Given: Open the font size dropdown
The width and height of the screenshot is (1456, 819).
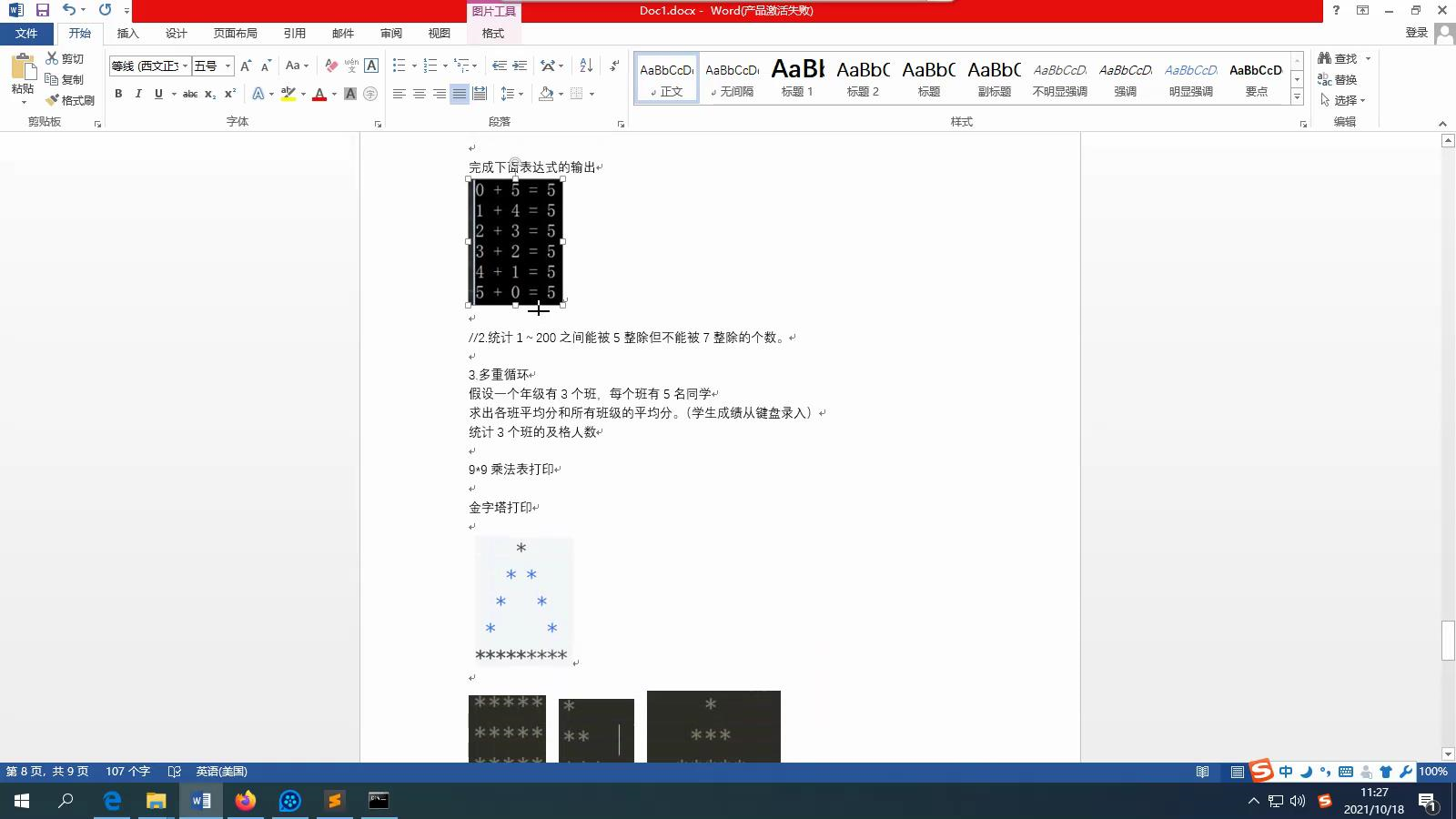Looking at the screenshot, I should click(227, 66).
